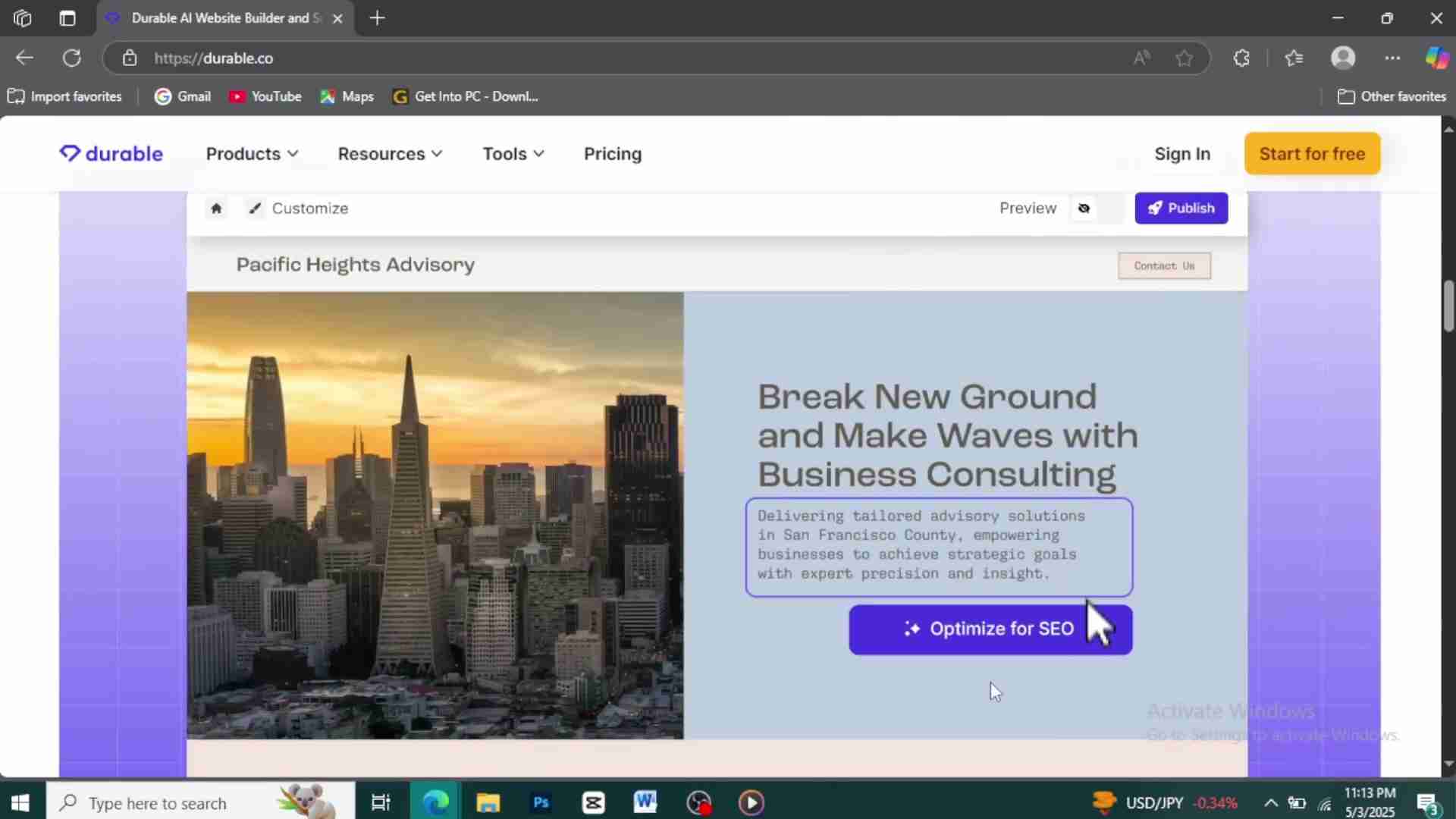Refresh the page with reload icon
The width and height of the screenshot is (1456, 819).
(x=72, y=58)
